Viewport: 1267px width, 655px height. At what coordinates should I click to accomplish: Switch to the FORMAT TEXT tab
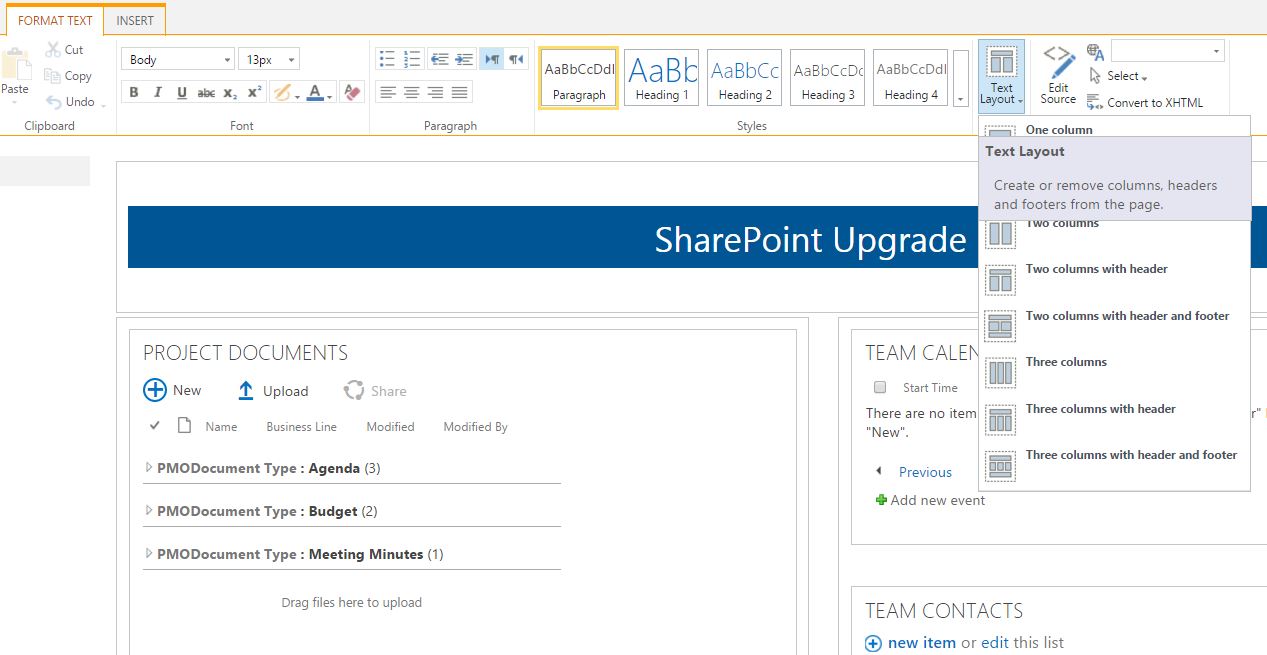55,20
